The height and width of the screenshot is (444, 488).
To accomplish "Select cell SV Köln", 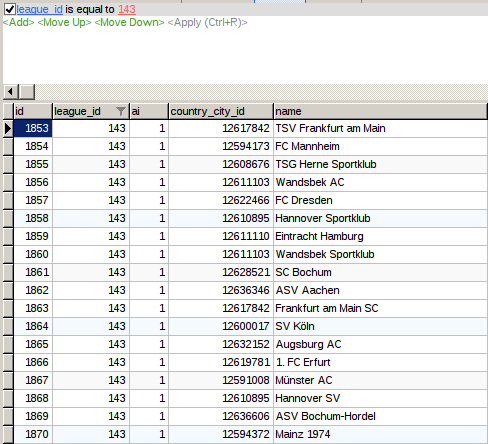I will 380,326.
